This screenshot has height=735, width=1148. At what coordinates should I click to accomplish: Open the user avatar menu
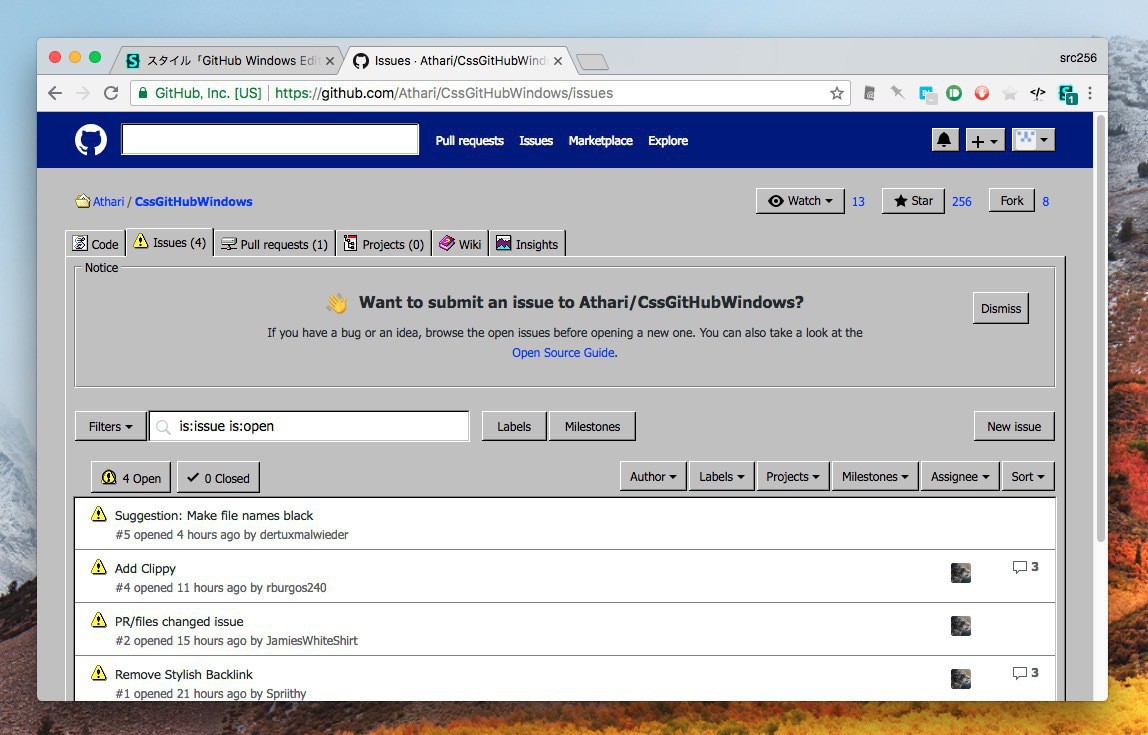coord(1033,140)
